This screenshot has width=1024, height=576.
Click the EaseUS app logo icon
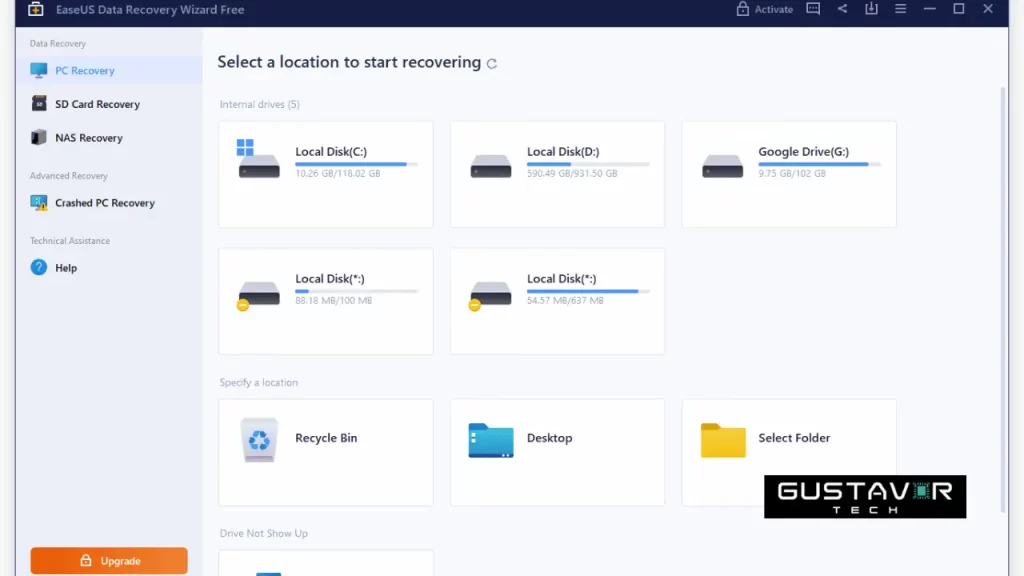click(36, 9)
